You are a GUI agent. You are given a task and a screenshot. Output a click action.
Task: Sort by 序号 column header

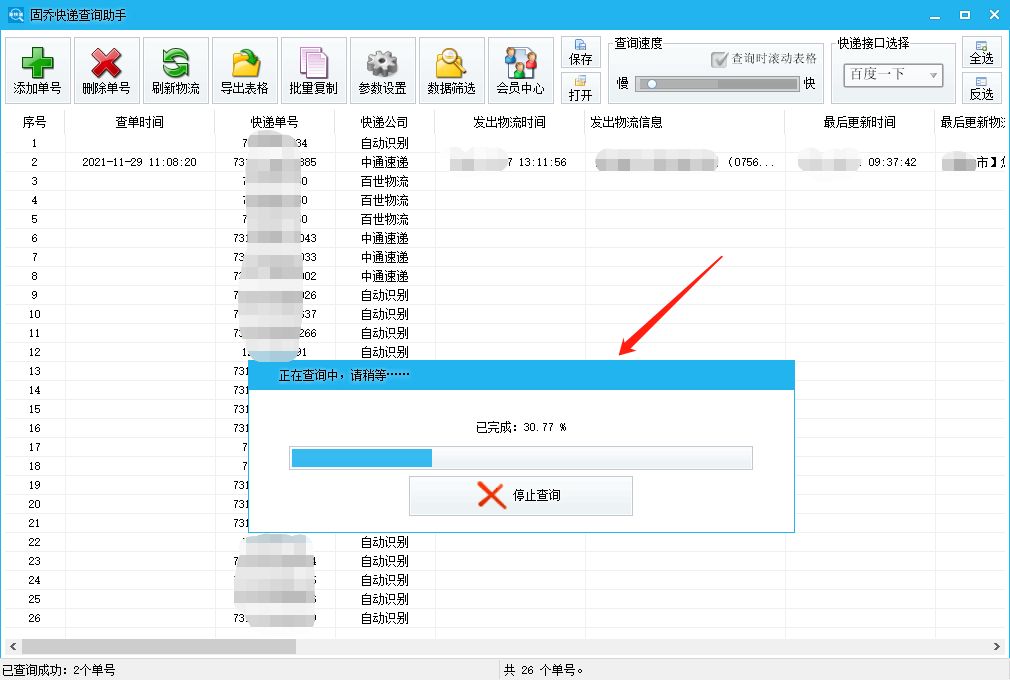[34, 122]
